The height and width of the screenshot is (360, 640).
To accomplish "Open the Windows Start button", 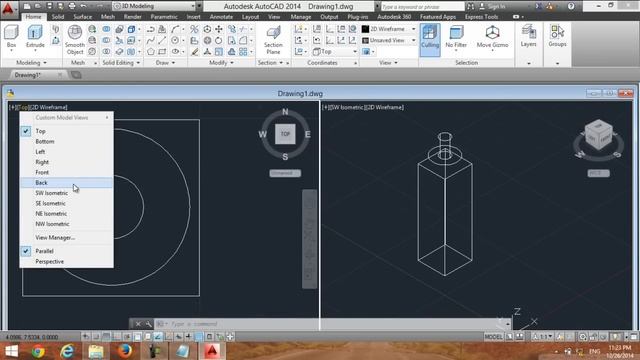I will coord(11,351).
